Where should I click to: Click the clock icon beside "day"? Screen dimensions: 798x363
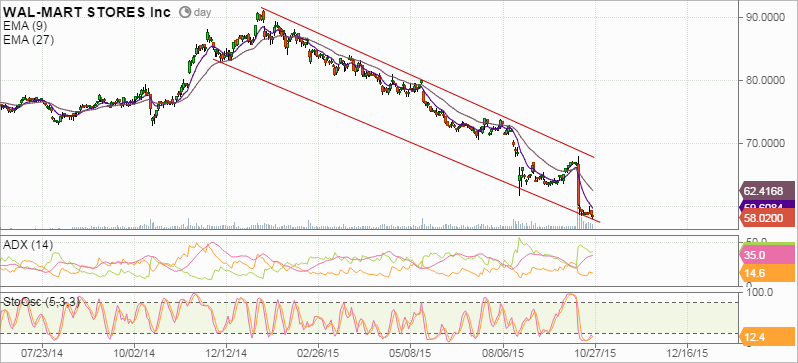(x=186, y=12)
